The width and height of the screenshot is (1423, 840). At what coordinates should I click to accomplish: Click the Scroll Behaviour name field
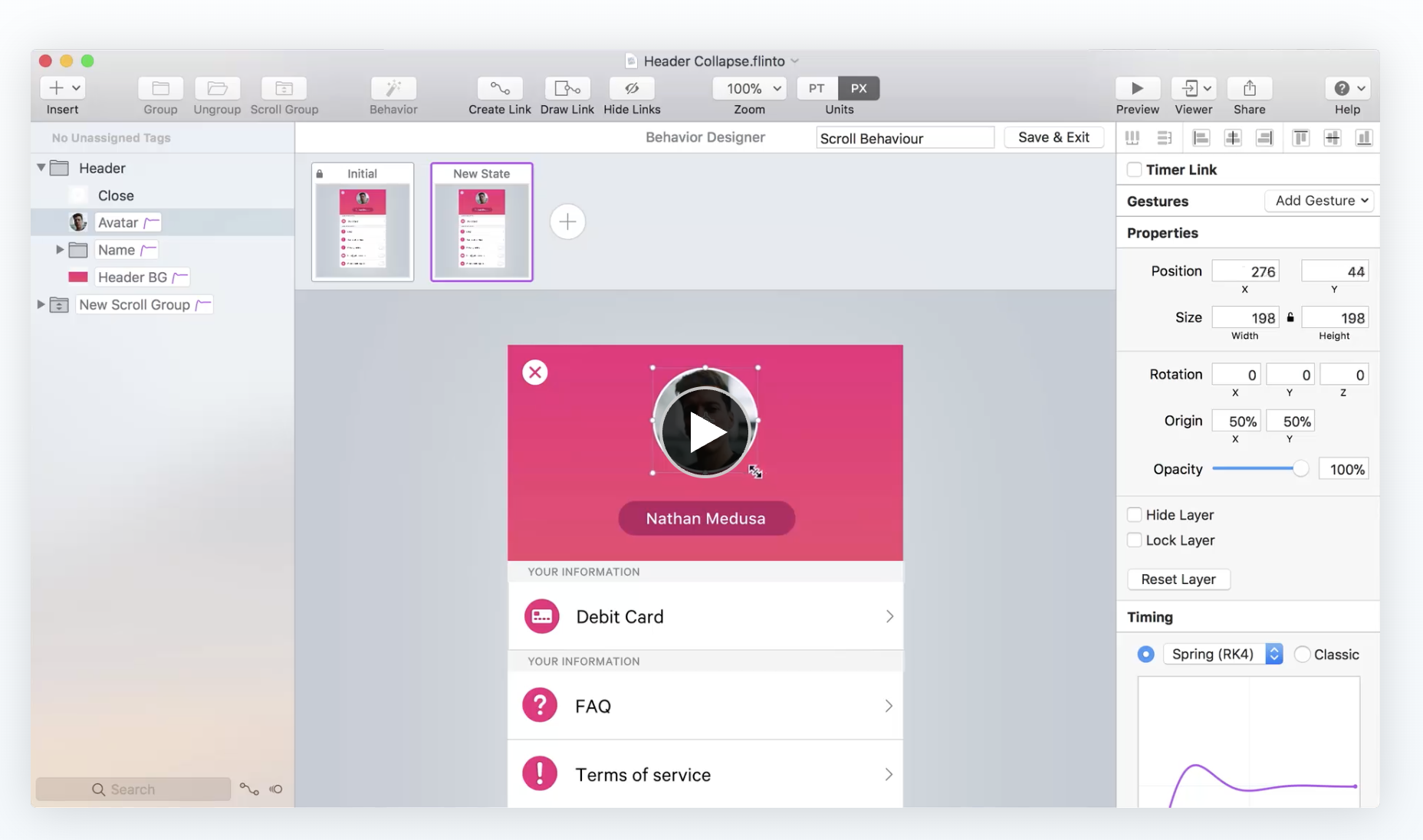pos(905,138)
